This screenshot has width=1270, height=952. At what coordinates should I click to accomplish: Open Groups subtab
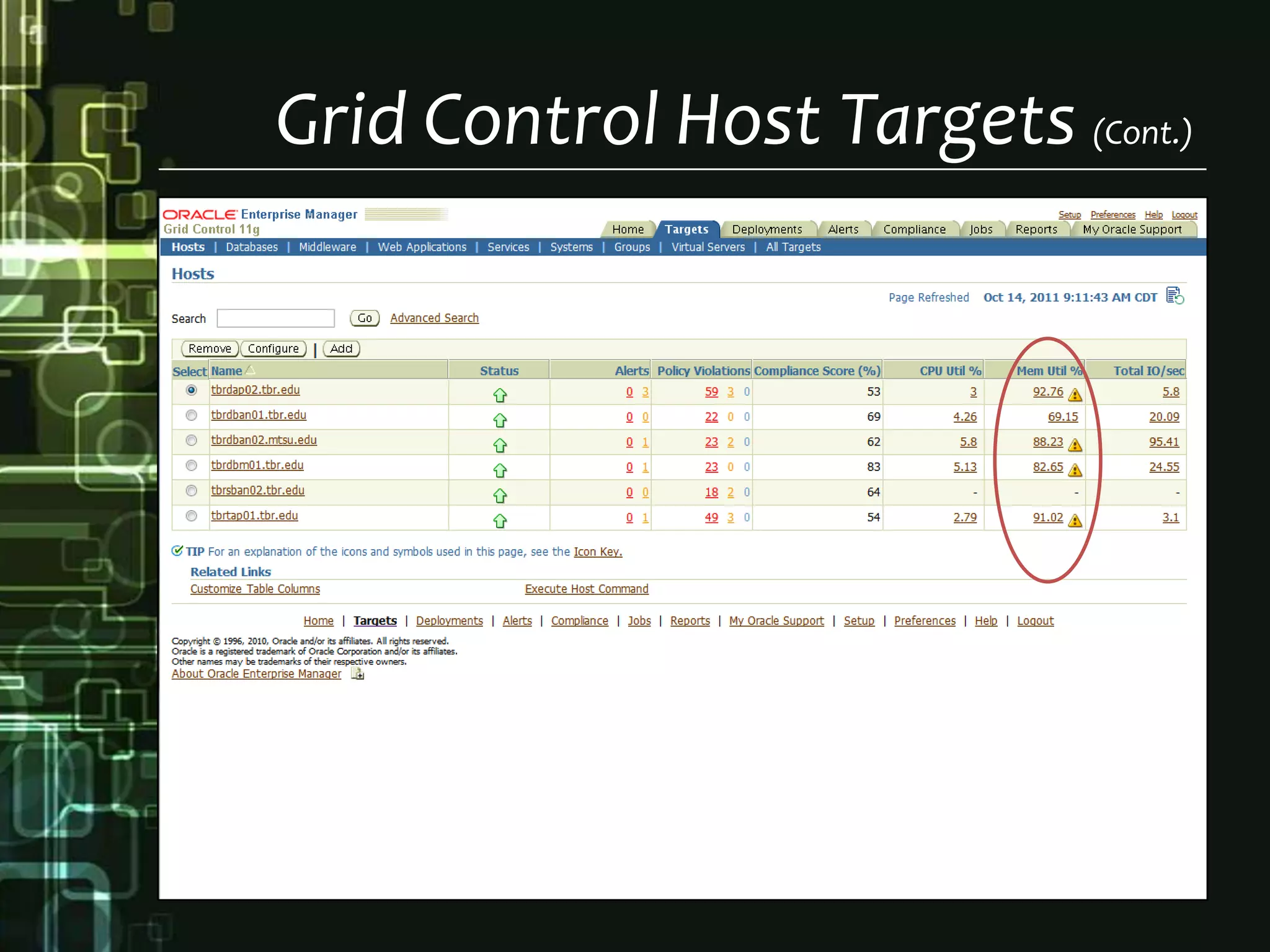632,247
